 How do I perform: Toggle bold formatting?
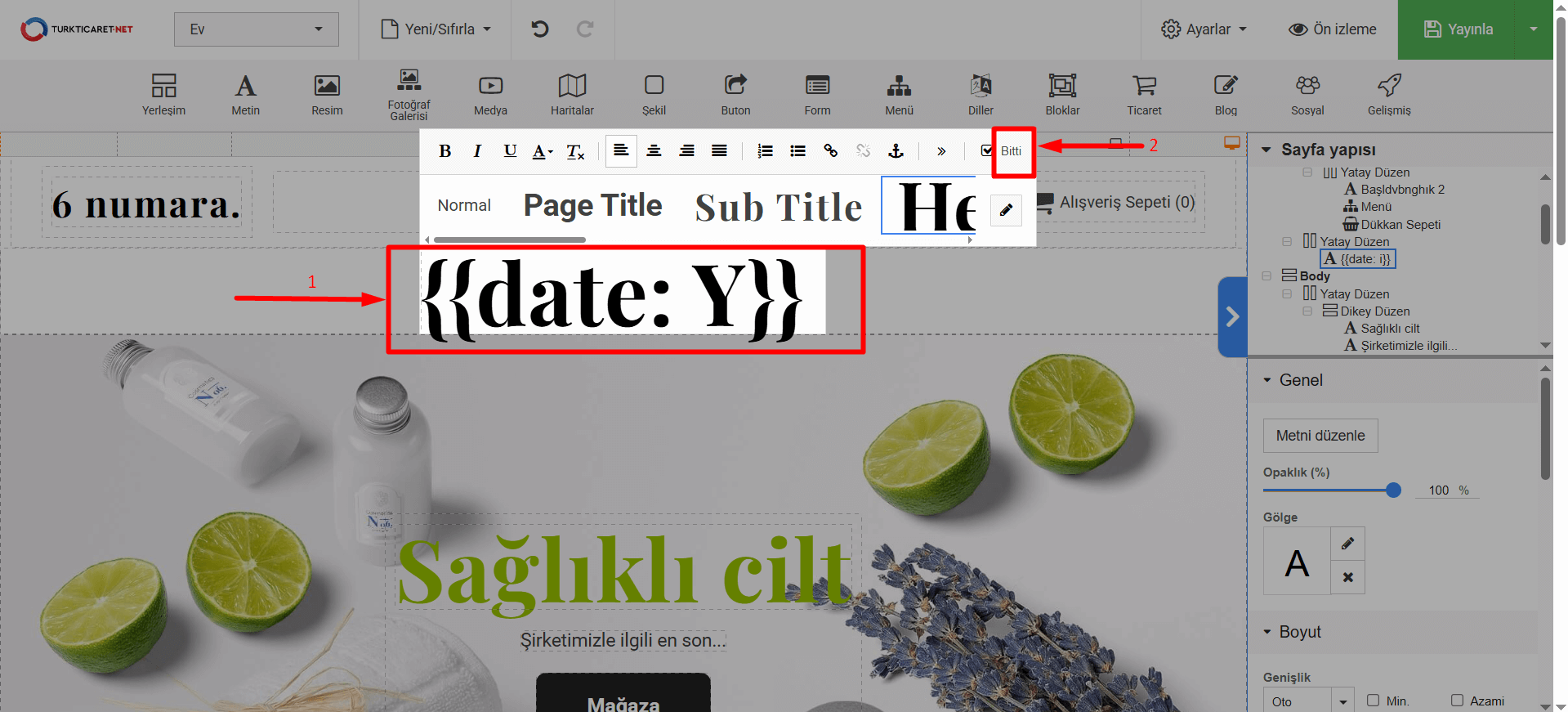(x=444, y=151)
